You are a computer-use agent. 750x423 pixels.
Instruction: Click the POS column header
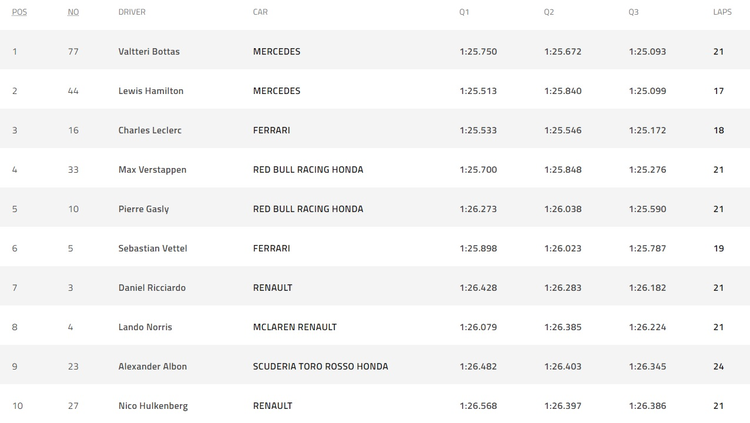[19, 12]
